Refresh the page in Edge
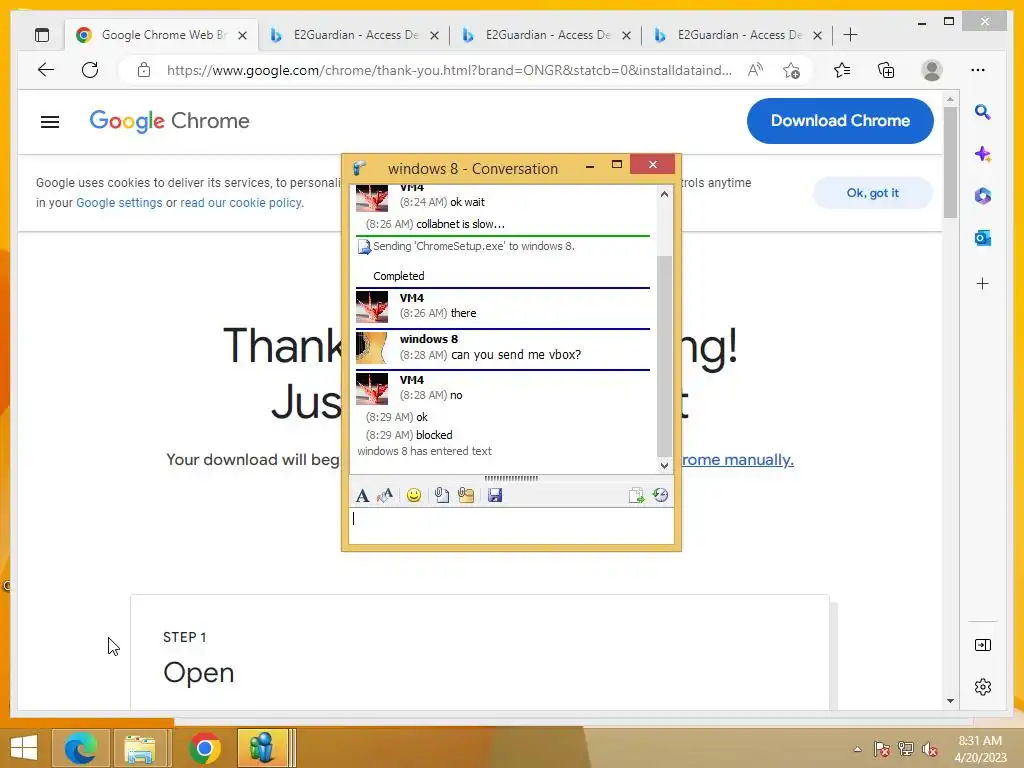Viewport: 1024px width, 768px height. click(x=90, y=70)
